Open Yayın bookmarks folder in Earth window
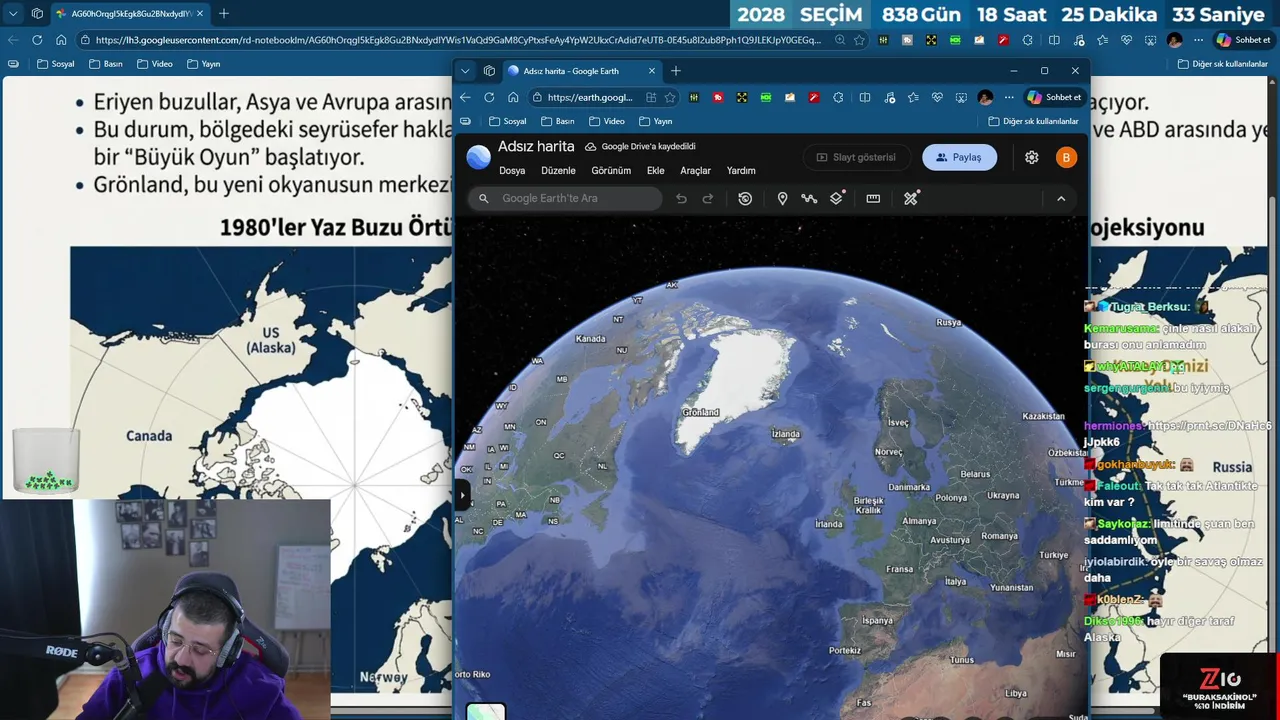The image size is (1280, 720). point(655,121)
